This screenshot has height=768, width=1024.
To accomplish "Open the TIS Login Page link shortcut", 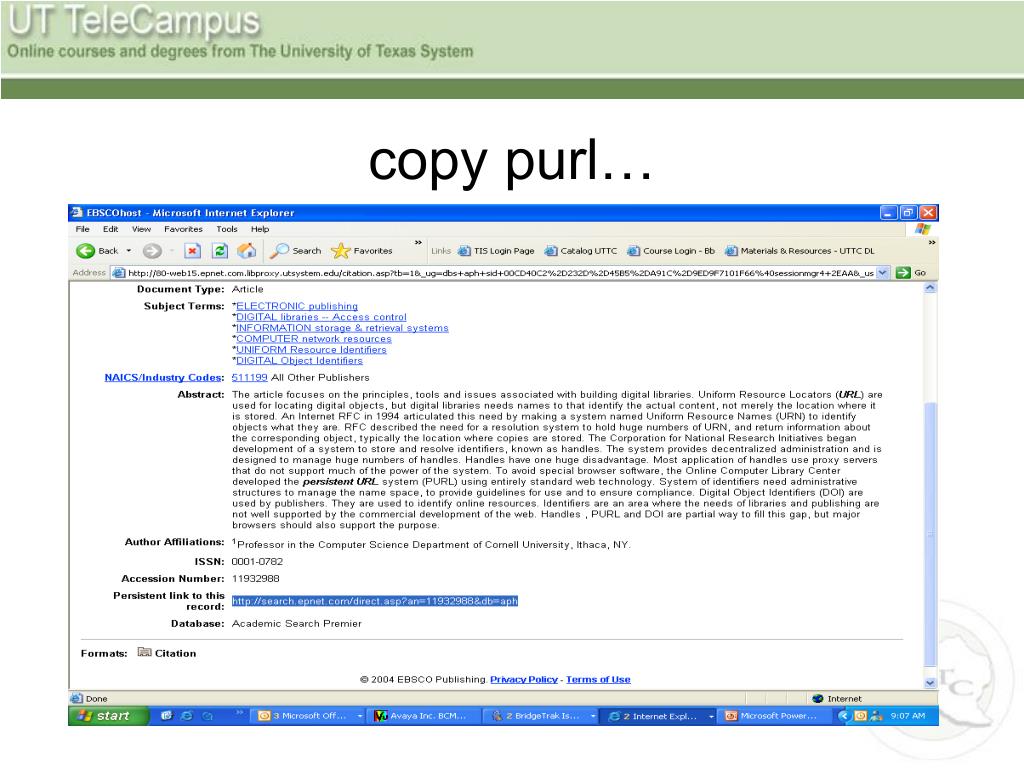I will (x=496, y=251).
